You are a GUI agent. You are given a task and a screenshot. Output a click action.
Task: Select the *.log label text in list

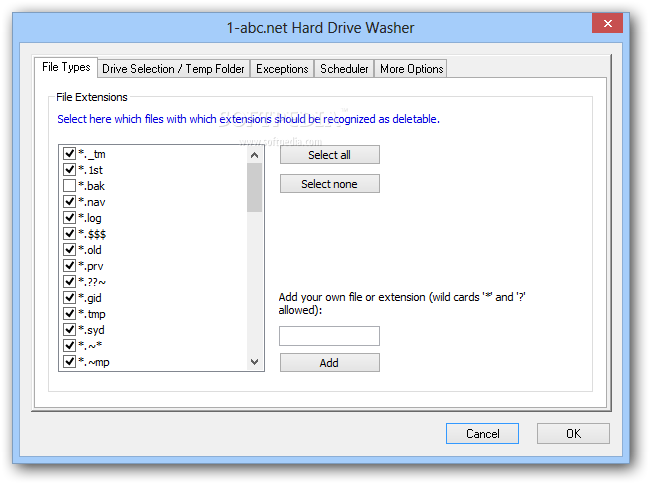90,218
